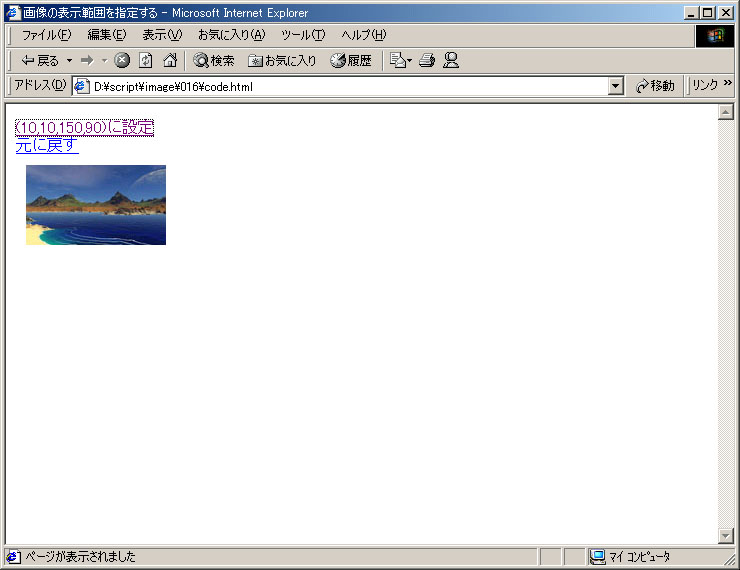Screen dimensions: 740x570
Task: Click the Messenger person icon
Action: (451, 60)
